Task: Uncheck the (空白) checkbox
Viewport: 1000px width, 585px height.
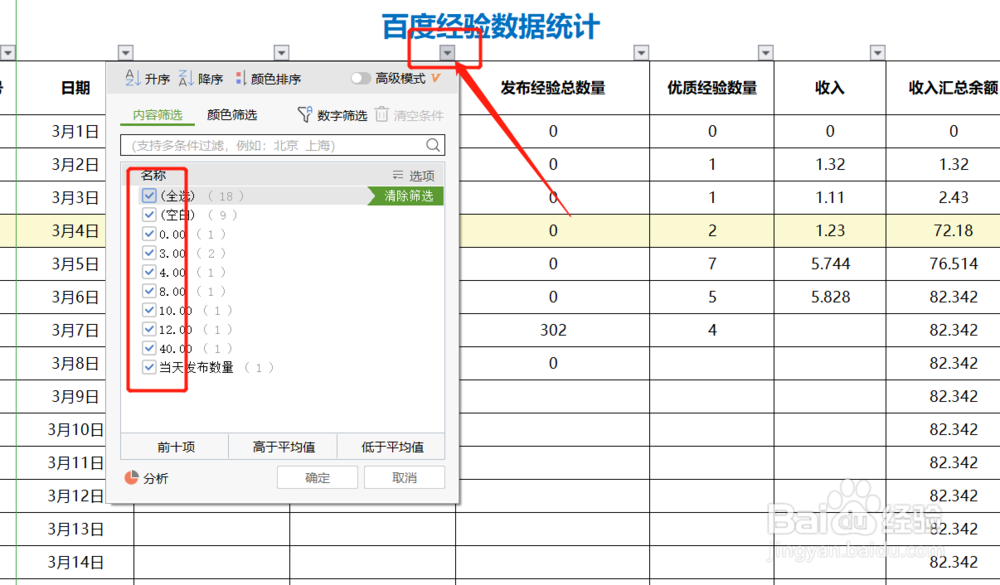Action: (x=149, y=214)
